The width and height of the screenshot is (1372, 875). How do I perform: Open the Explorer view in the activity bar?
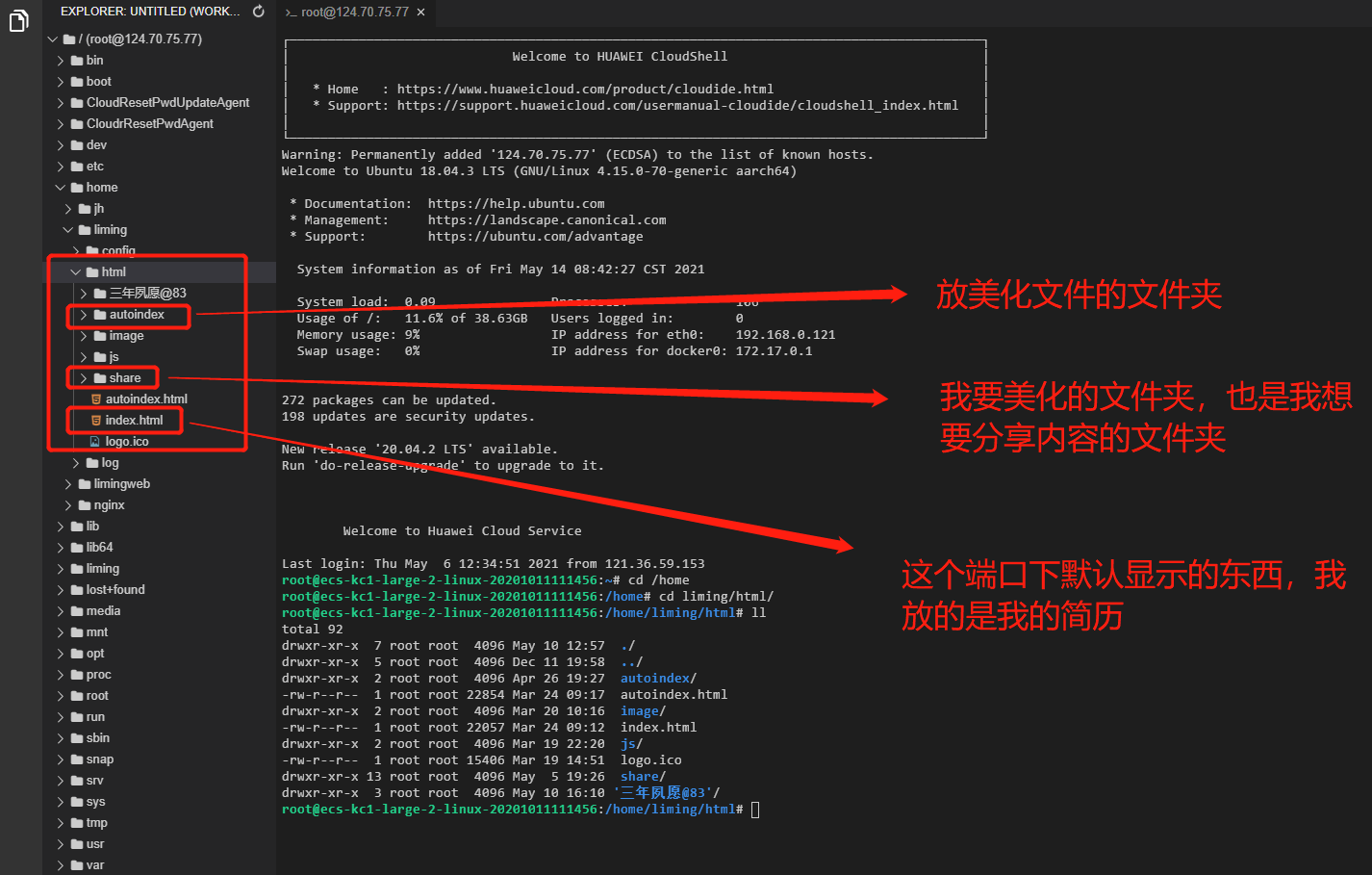(x=19, y=21)
